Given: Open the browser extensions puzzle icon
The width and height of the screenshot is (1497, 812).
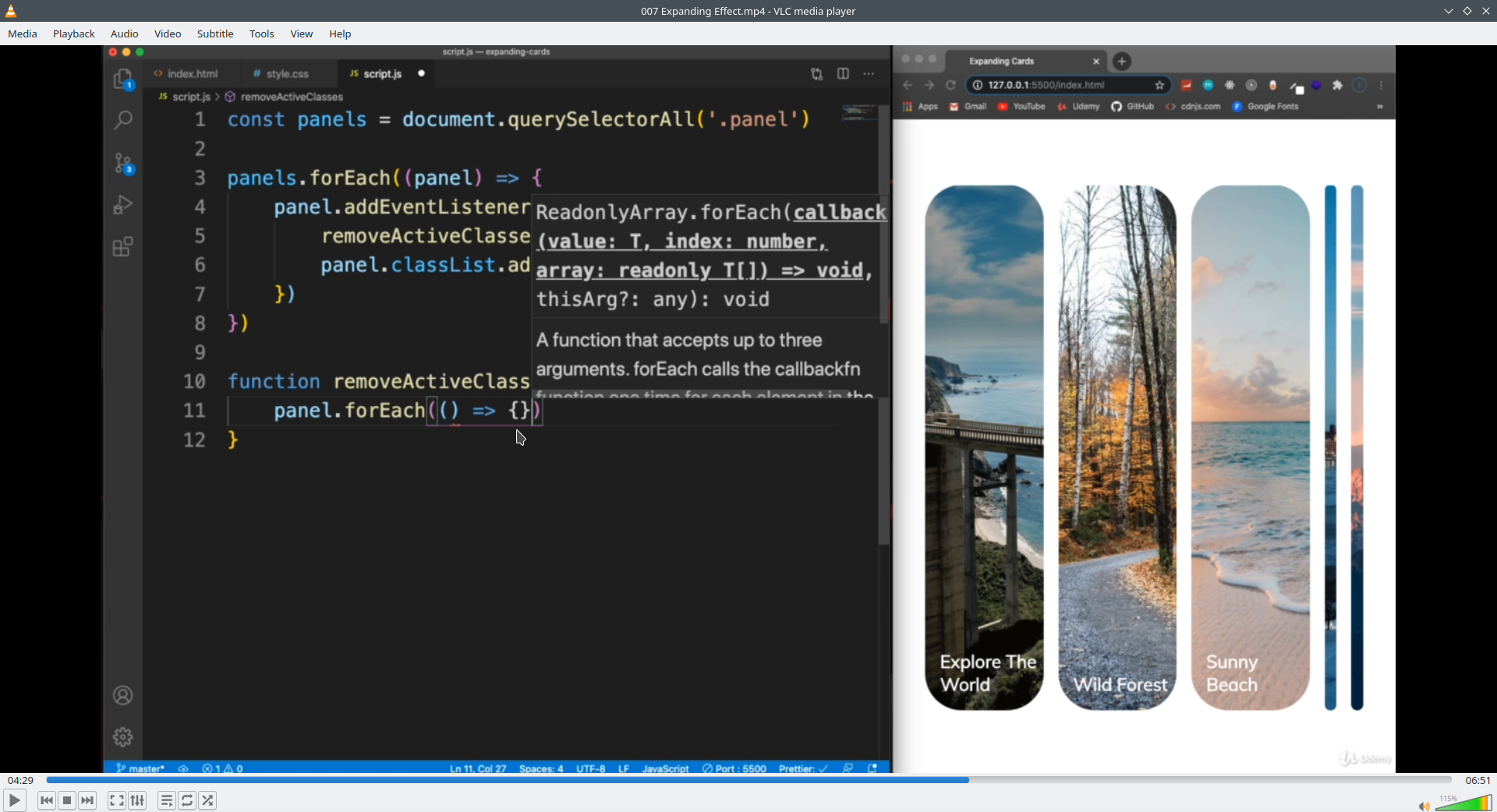Looking at the screenshot, I should click(1338, 85).
